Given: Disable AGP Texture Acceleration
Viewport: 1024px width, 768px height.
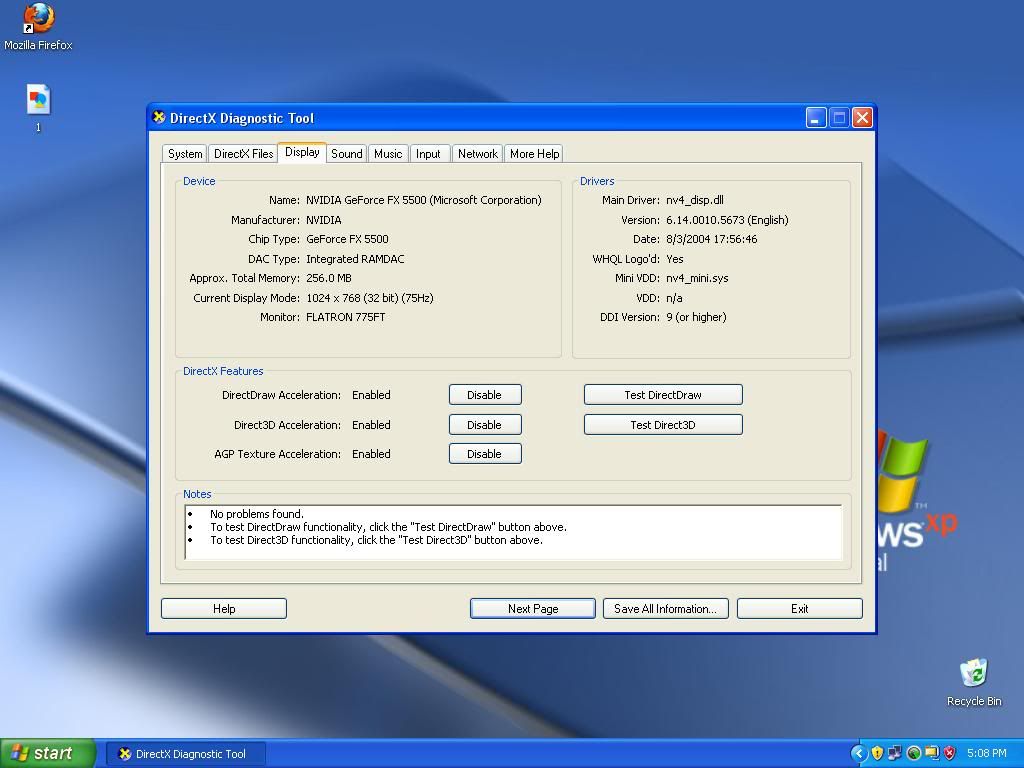Looking at the screenshot, I should tap(485, 454).
